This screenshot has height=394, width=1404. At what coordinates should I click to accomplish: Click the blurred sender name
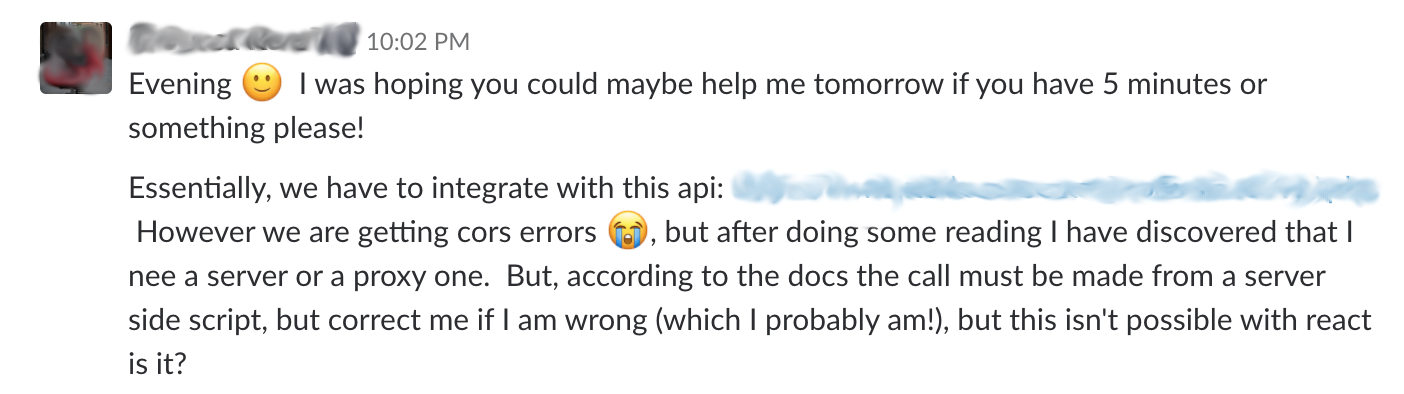click(244, 39)
